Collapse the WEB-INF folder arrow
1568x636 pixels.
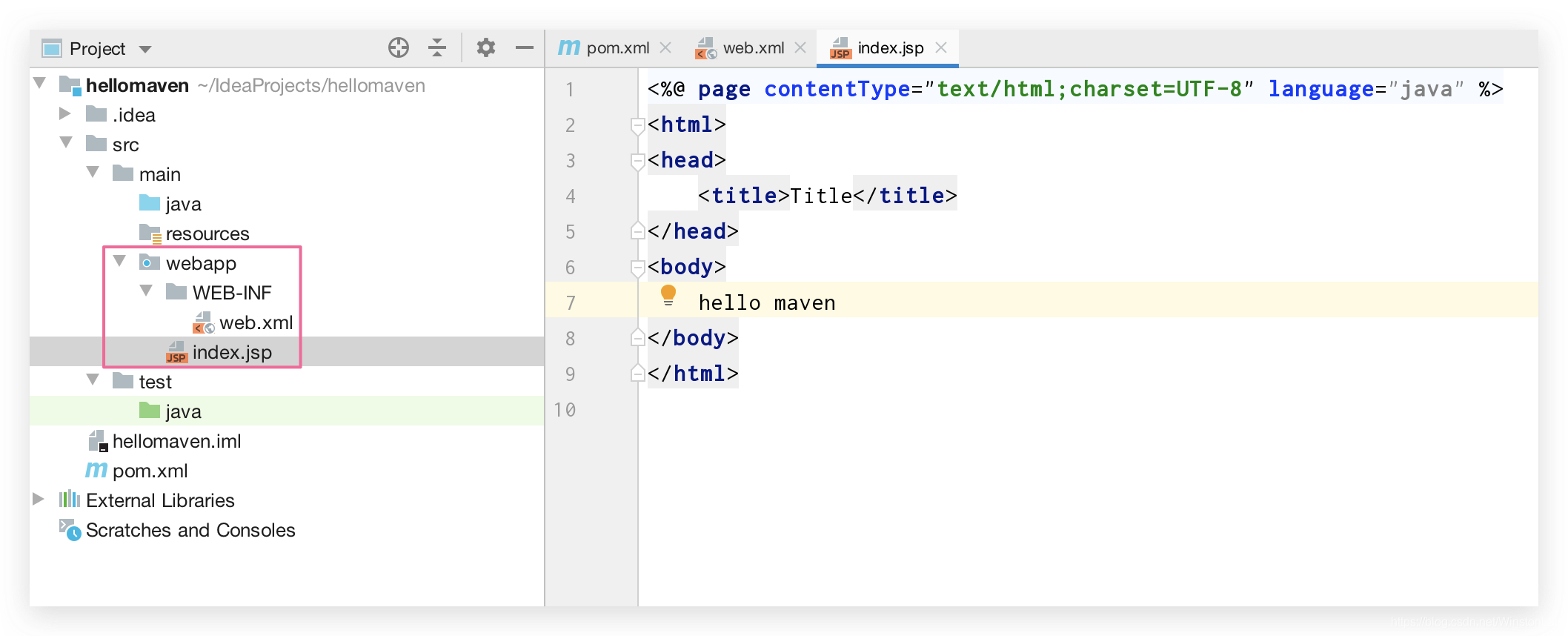tap(146, 291)
